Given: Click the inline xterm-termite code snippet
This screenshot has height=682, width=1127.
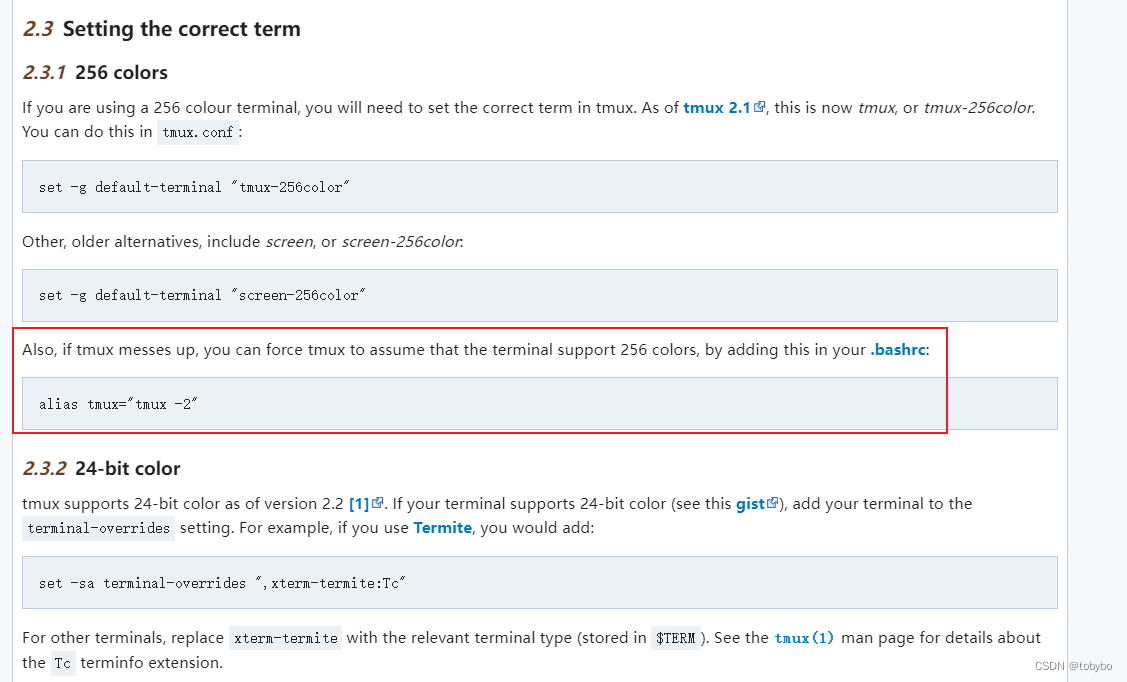Looking at the screenshot, I should tap(285, 638).
